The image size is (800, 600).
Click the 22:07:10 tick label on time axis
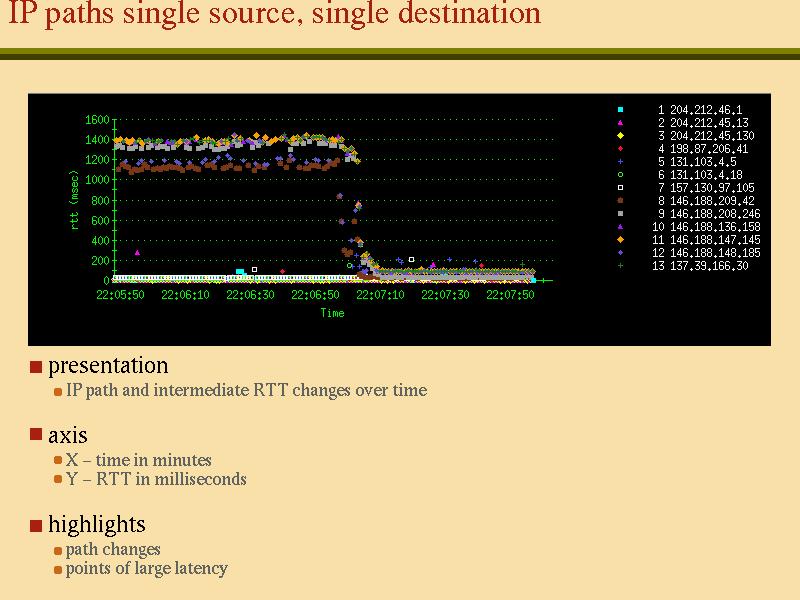tap(380, 295)
